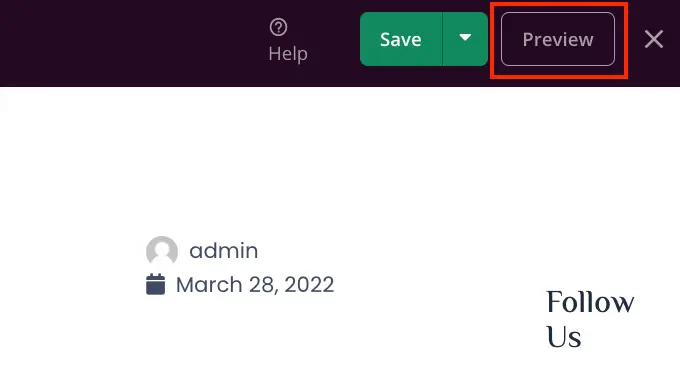
Task: Select the word Us in sidebar heading
Action: [564, 337]
